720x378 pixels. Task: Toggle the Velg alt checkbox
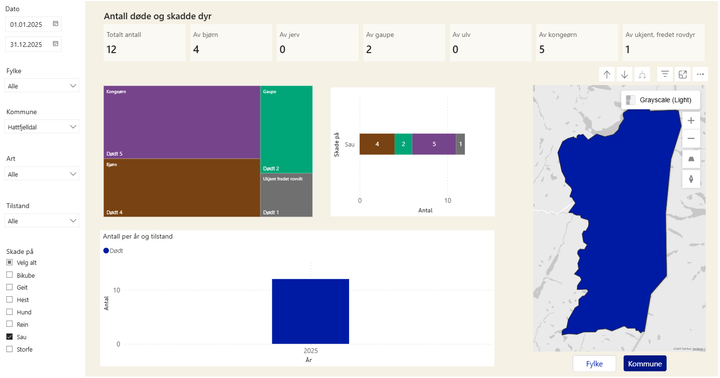[x=9, y=262]
